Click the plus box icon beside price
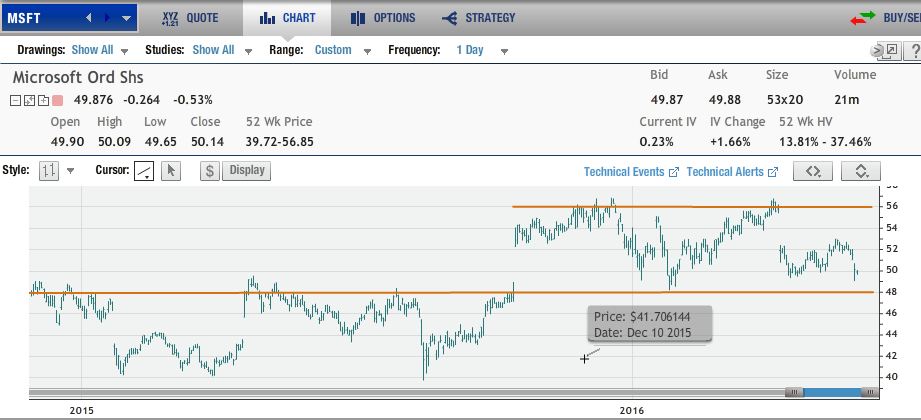The height and width of the screenshot is (420, 921). [42, 100]
